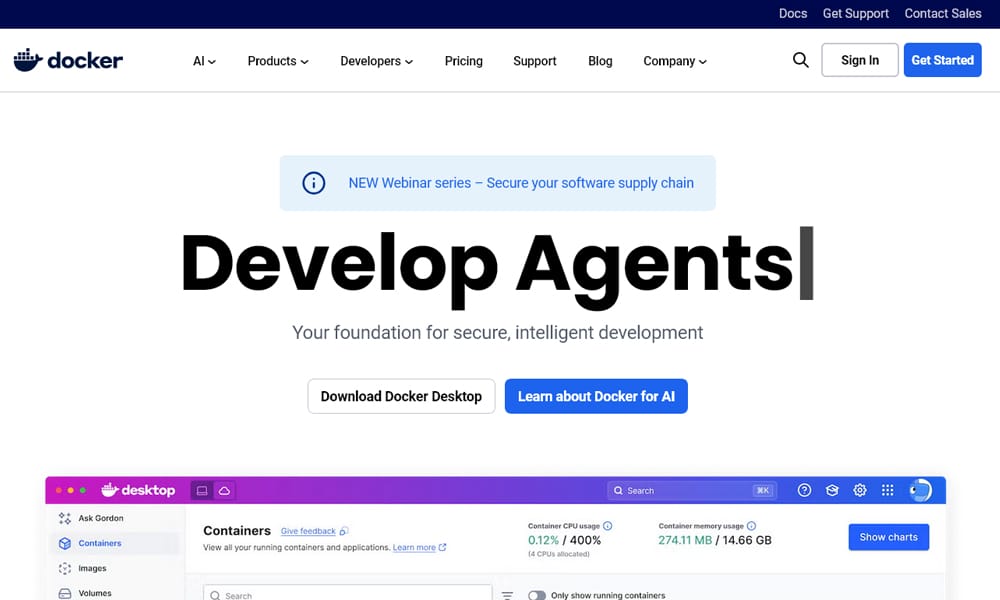
Task: Click the Container CPU usage info icon
Action: click(607, 525)
